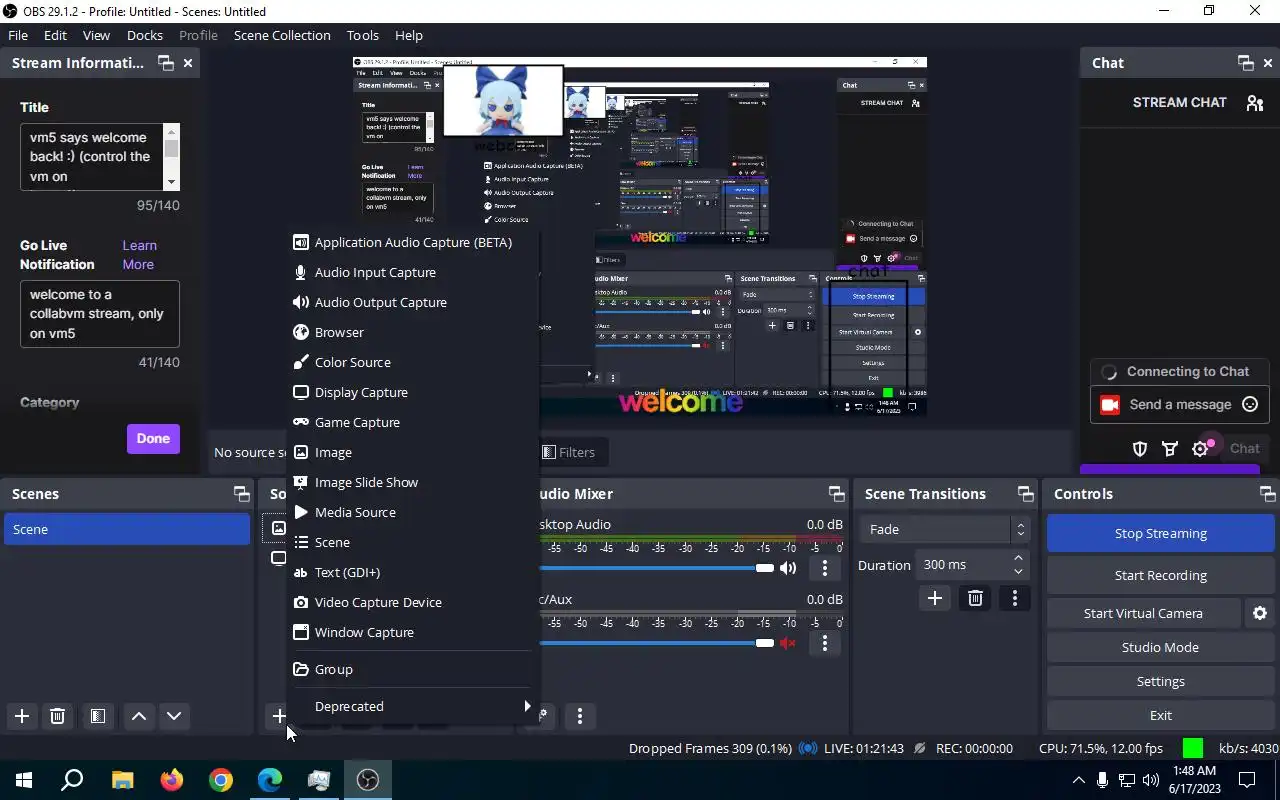Float the Scenes dock
The image size is (1280, 800).
coord(241,494)
